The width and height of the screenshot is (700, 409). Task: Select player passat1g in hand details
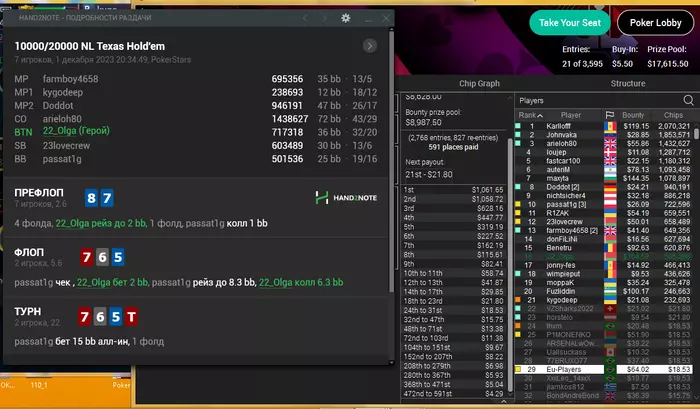pos(62,159)
